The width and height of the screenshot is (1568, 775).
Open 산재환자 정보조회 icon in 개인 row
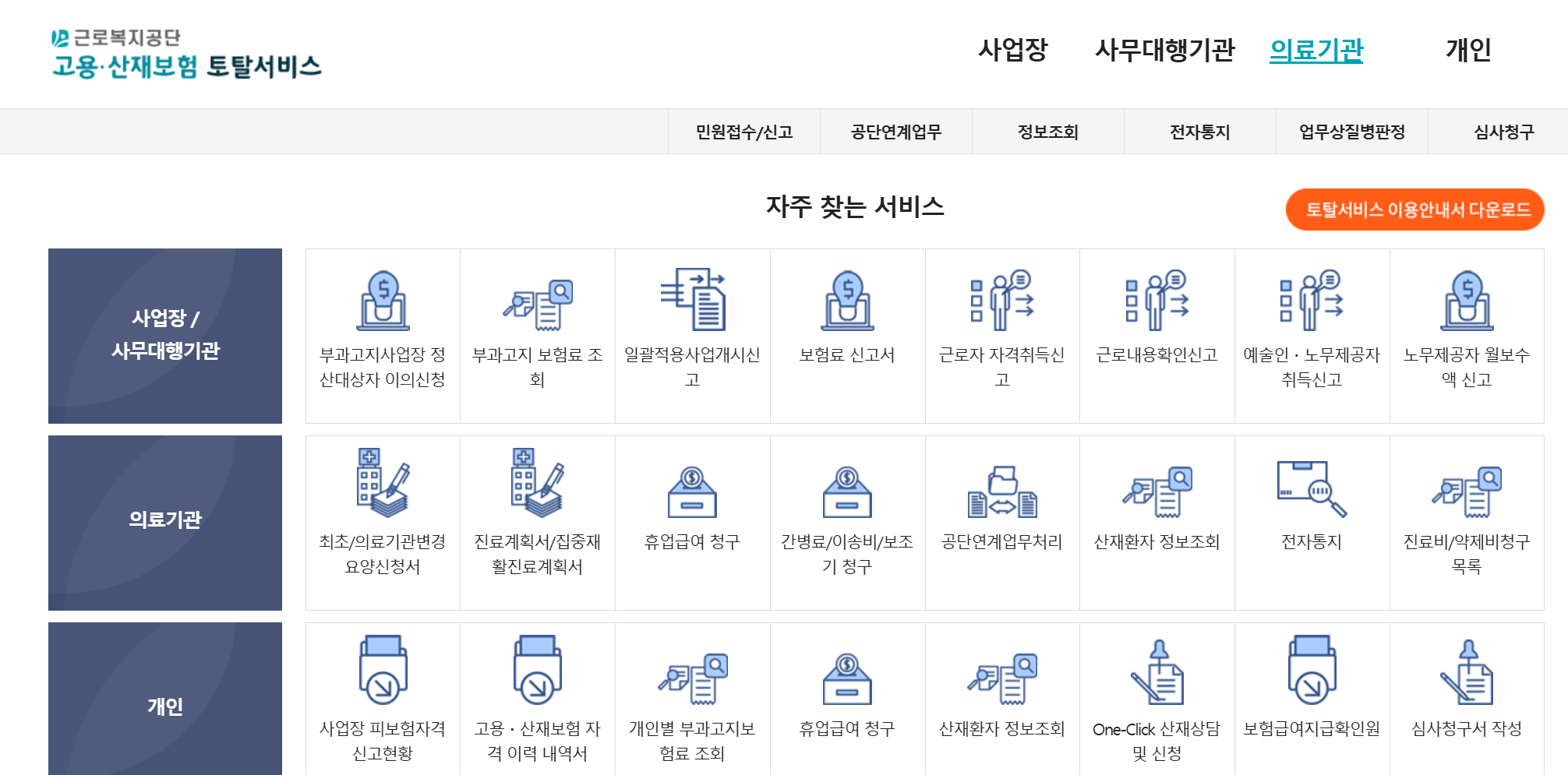tap(1002, 679)
